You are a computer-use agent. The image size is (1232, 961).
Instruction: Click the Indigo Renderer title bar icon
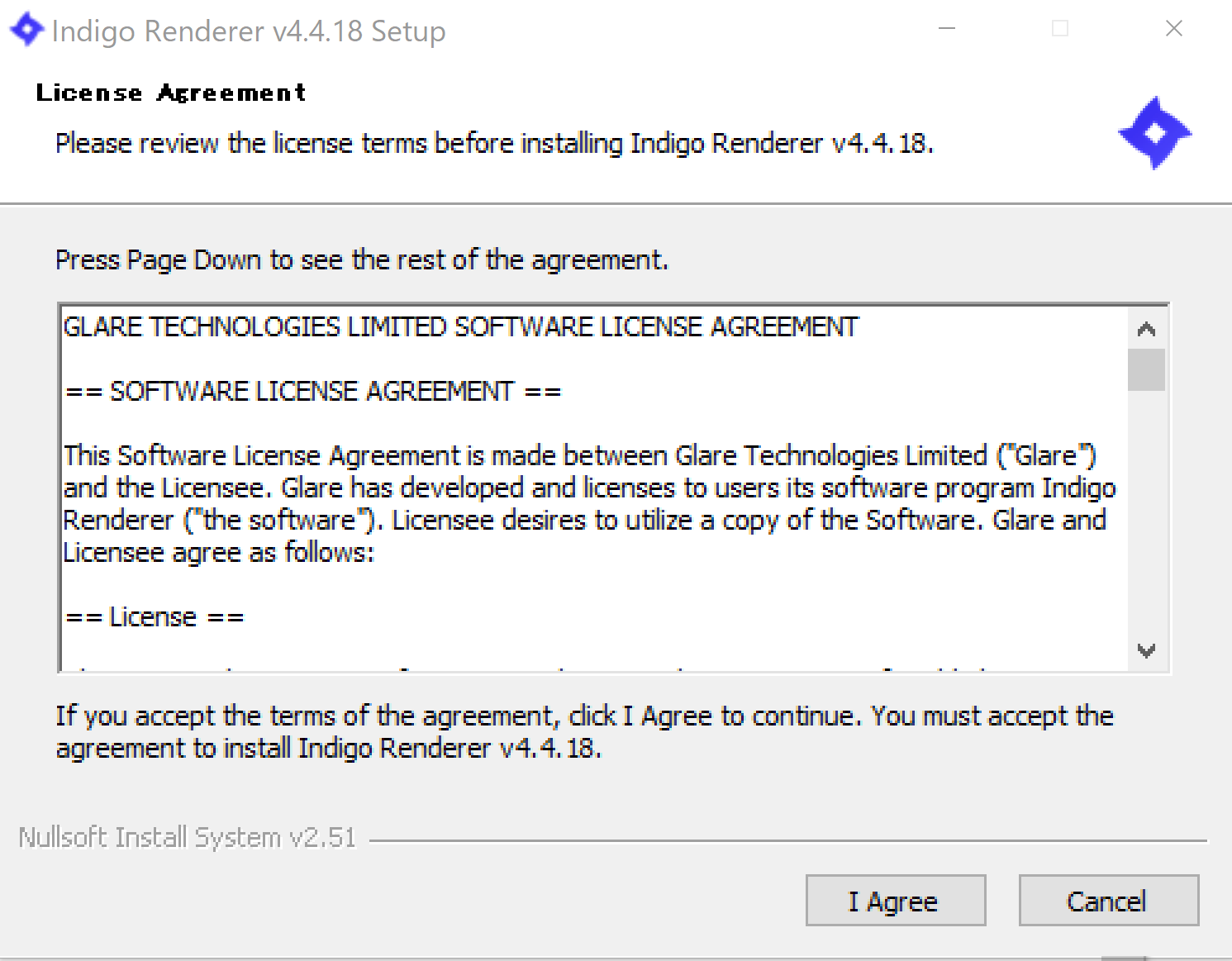26,30
